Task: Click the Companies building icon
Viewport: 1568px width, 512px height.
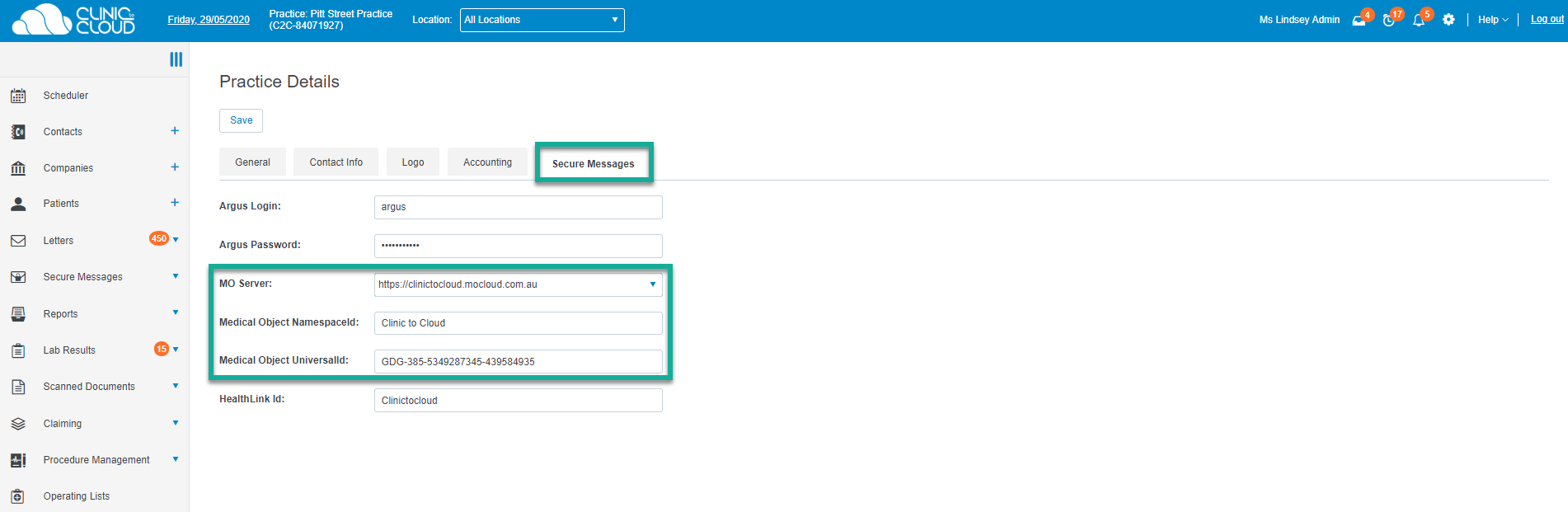Action: (x=18, y=168)
